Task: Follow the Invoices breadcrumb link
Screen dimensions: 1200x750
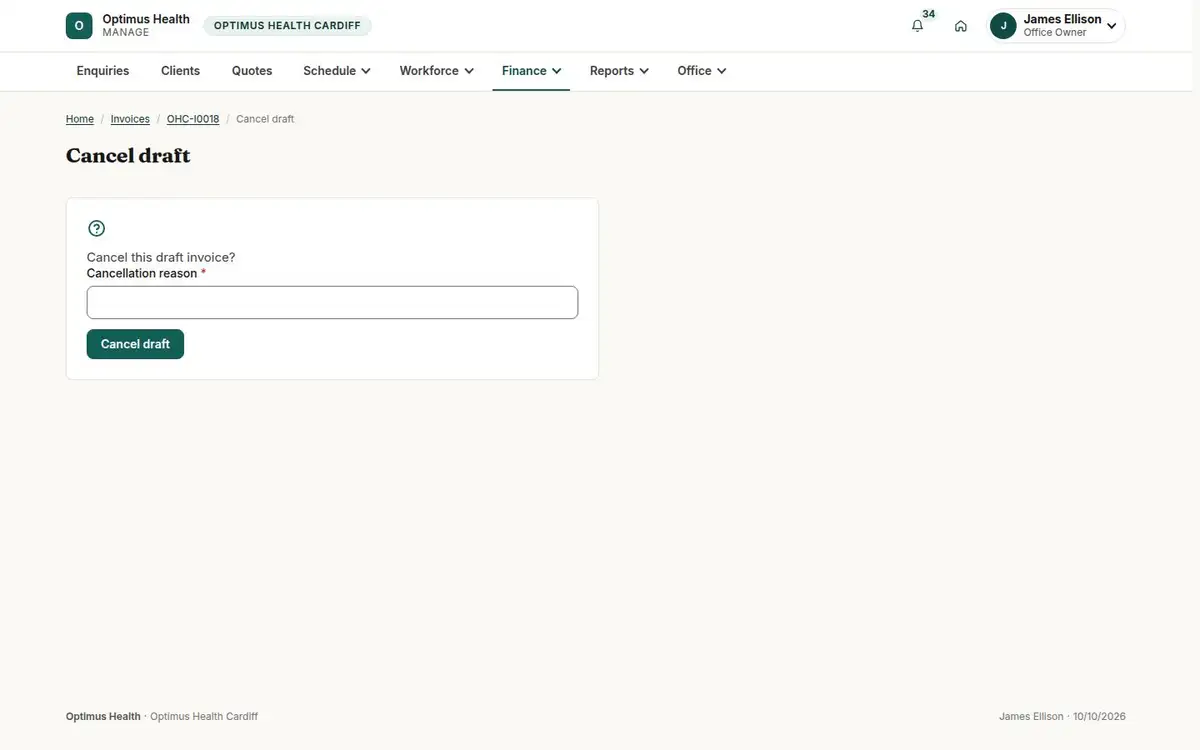Action: [x=130, y=119]
